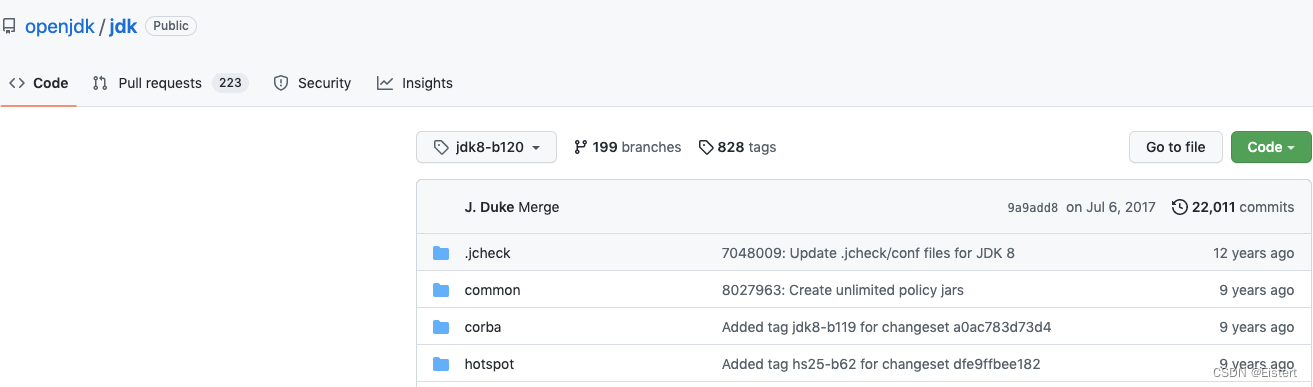Click the tag icon beside 828 tags
Image resolution: width=1313 pixels, height=387 pixels.
tap(706, 147)
